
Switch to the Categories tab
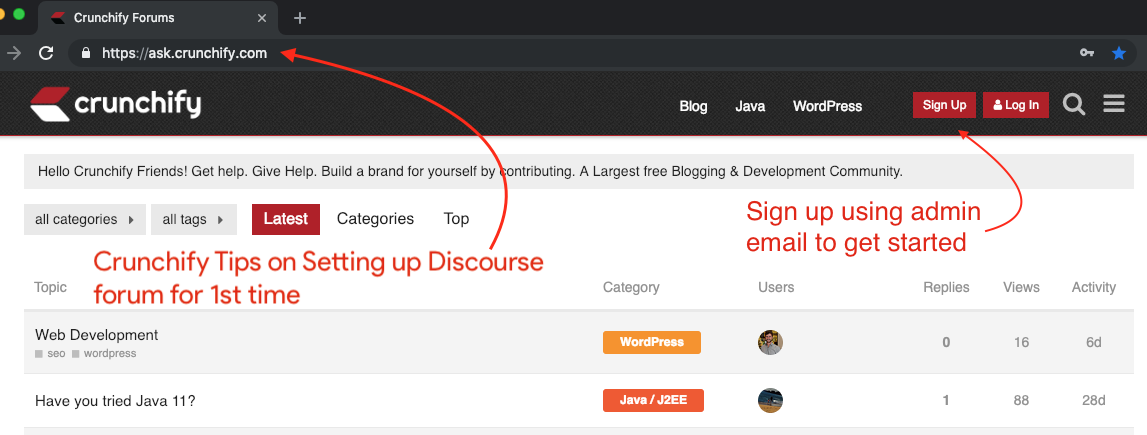tap(375, 219)
